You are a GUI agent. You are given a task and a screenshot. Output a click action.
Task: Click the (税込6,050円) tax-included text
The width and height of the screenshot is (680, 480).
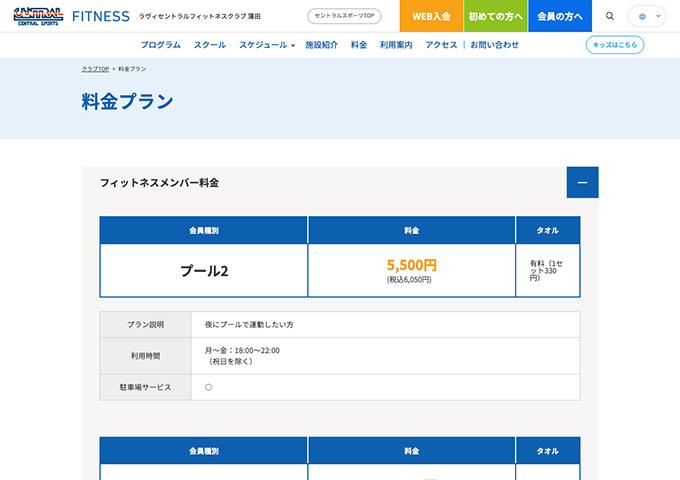409,280
